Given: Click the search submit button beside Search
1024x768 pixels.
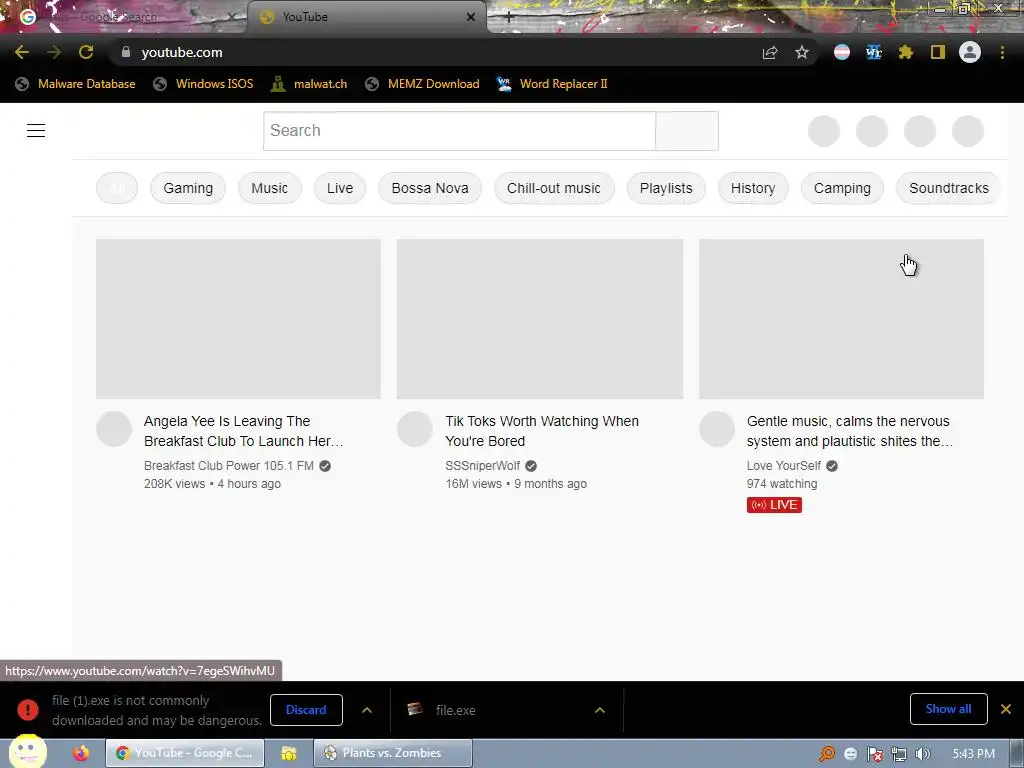Looking at the screenshot, I should point(687,131).
